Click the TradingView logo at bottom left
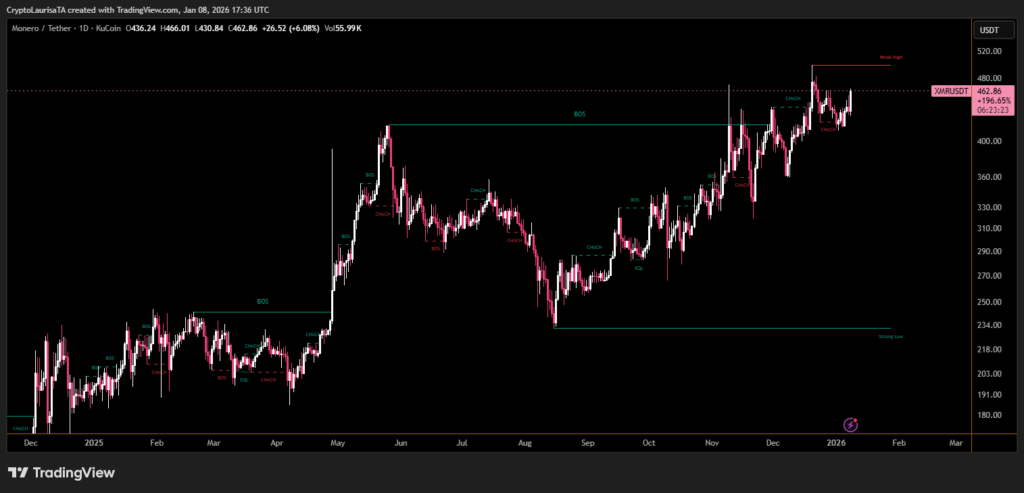 point(62,472)
